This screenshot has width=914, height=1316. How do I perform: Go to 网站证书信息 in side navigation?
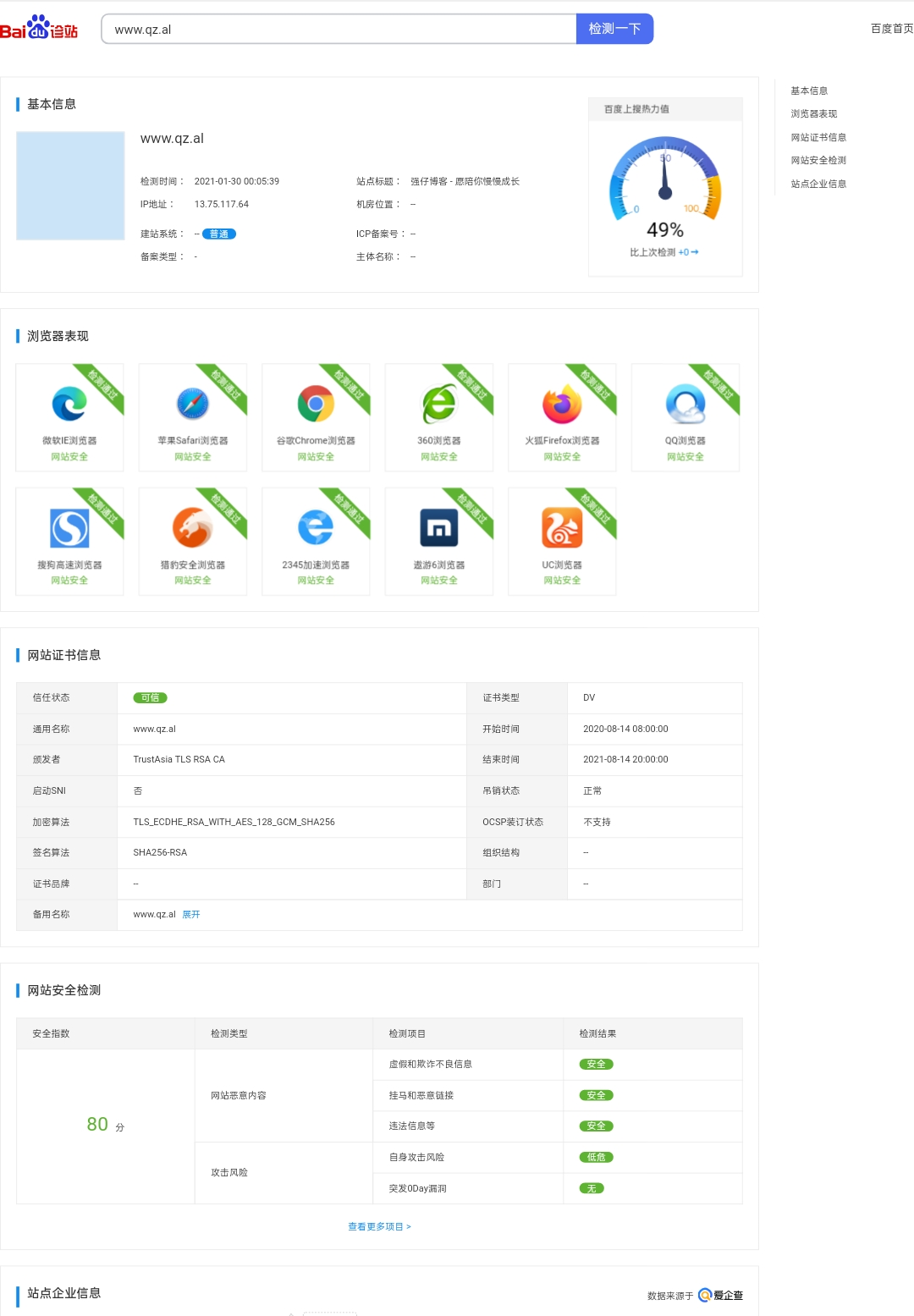click(x=818, y=137)
